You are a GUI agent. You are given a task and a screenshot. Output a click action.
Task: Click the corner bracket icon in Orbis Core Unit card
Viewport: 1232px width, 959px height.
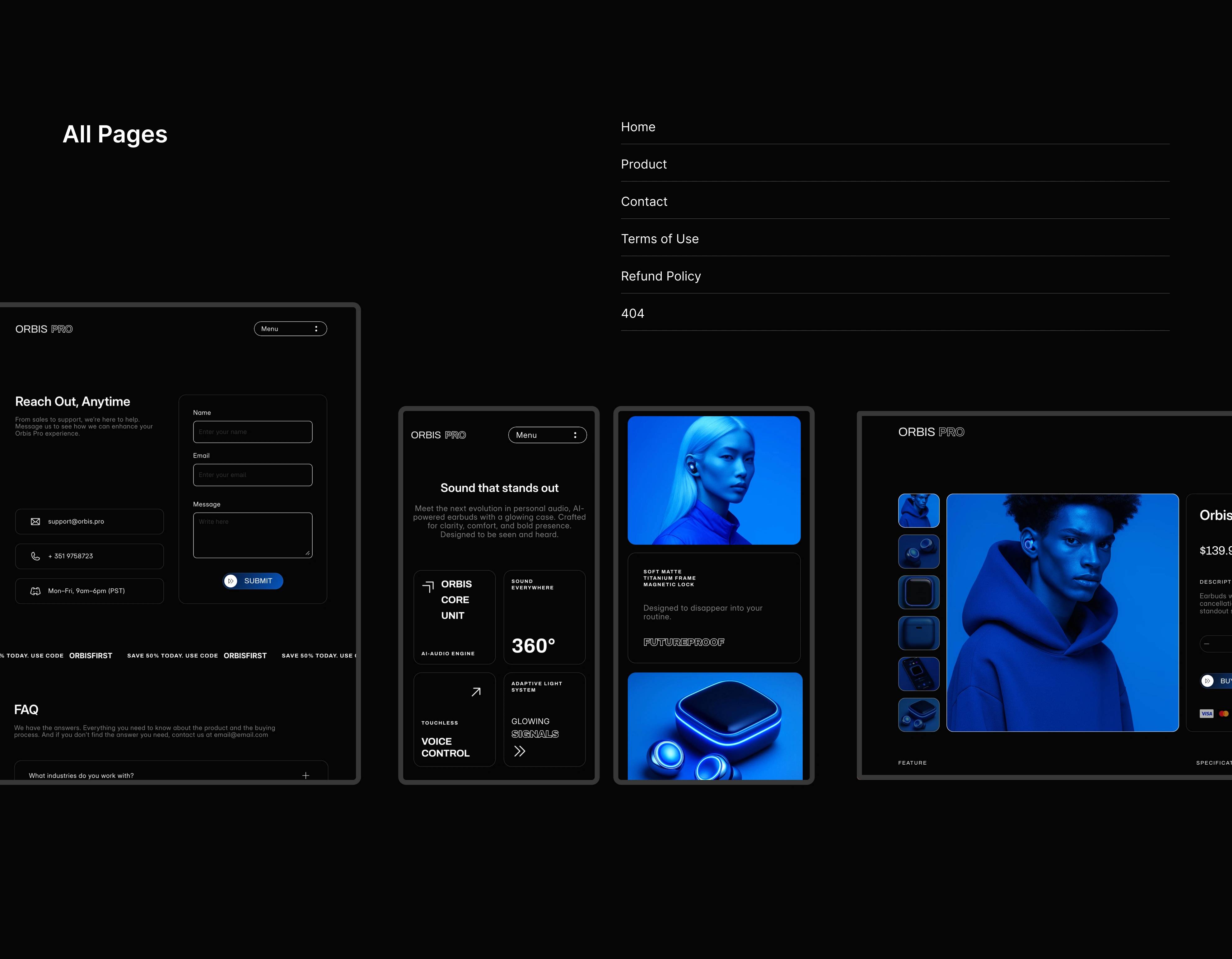428,587
